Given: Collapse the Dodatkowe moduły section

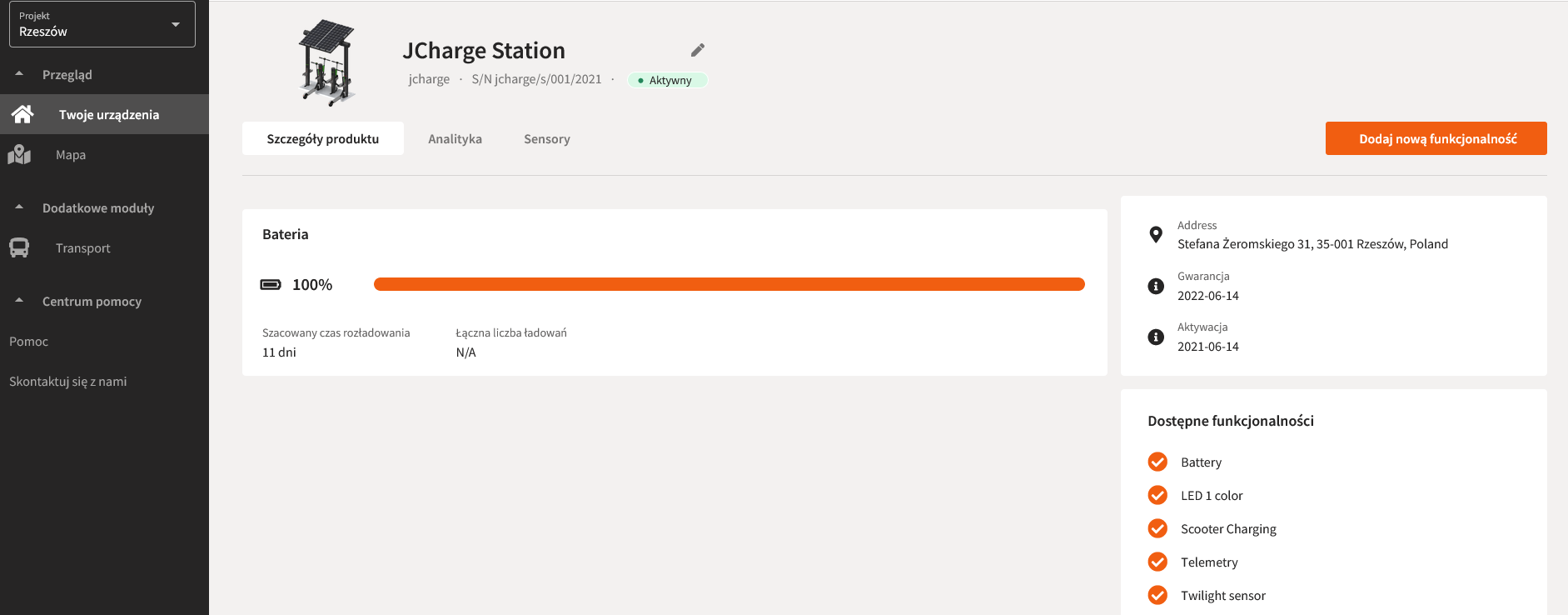Looking at the screenshot, I should [x=19, y=207].
